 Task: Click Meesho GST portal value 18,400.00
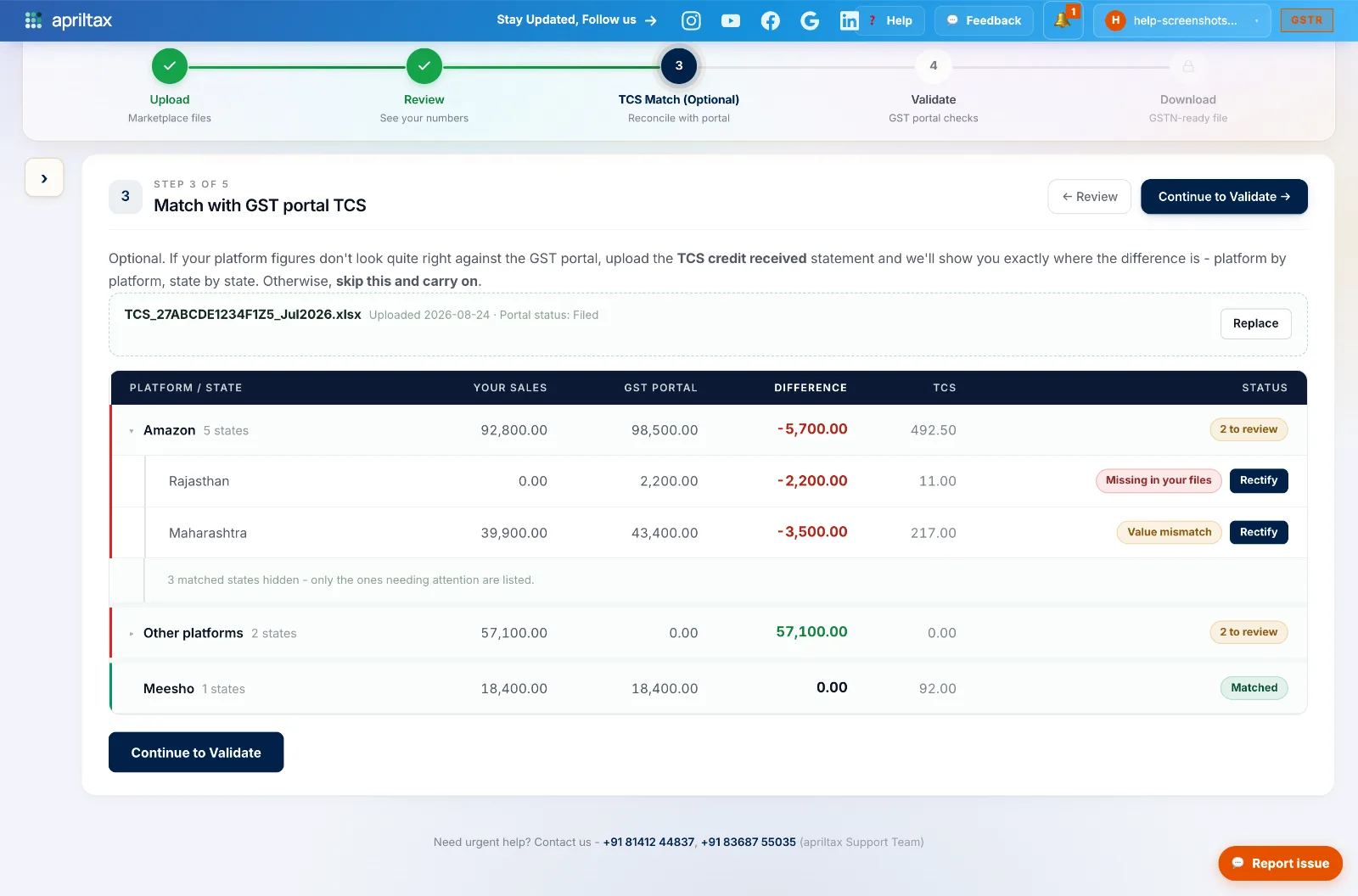[x=665, y=689]
